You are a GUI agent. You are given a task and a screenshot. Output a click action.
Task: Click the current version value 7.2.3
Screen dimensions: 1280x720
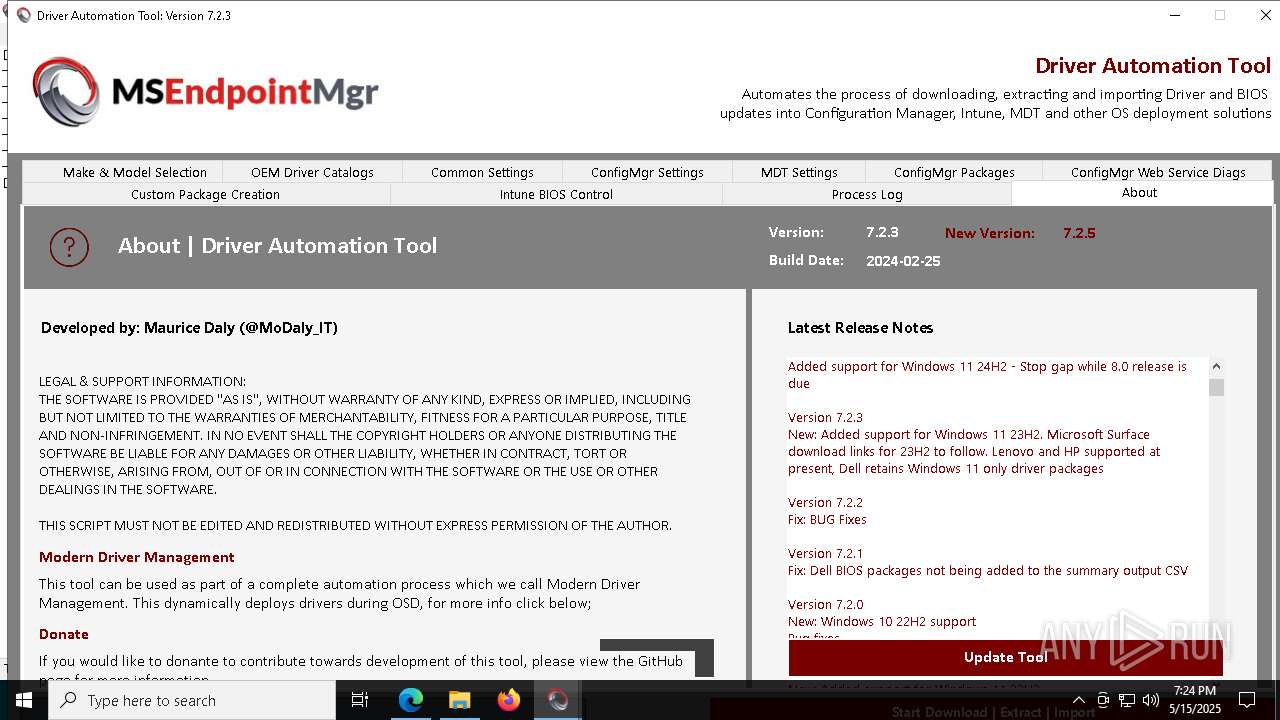pyautogui.click(x=882, y=232)
